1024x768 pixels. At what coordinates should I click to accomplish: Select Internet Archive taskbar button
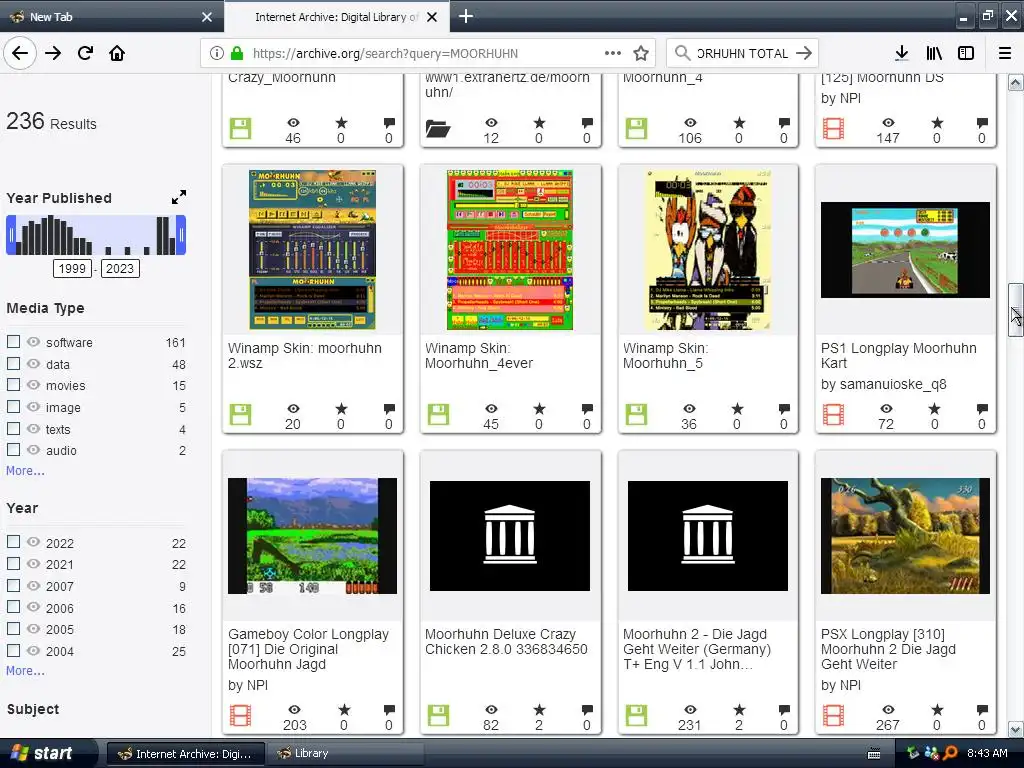coord(185,754)
